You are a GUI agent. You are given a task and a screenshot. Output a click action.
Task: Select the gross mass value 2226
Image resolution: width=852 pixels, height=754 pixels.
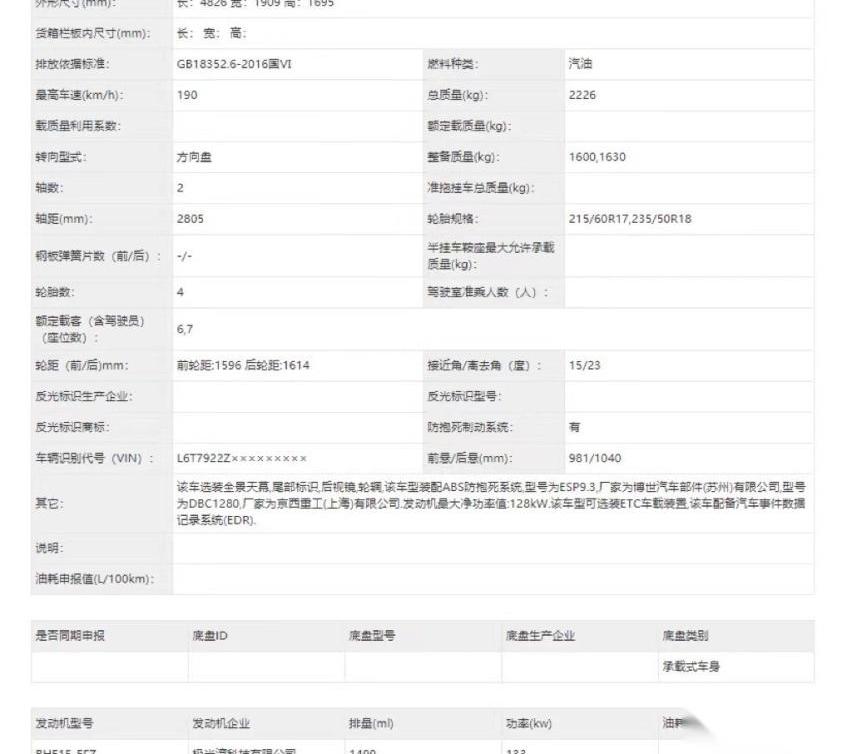pyautogui.click(x=582, y=95)
